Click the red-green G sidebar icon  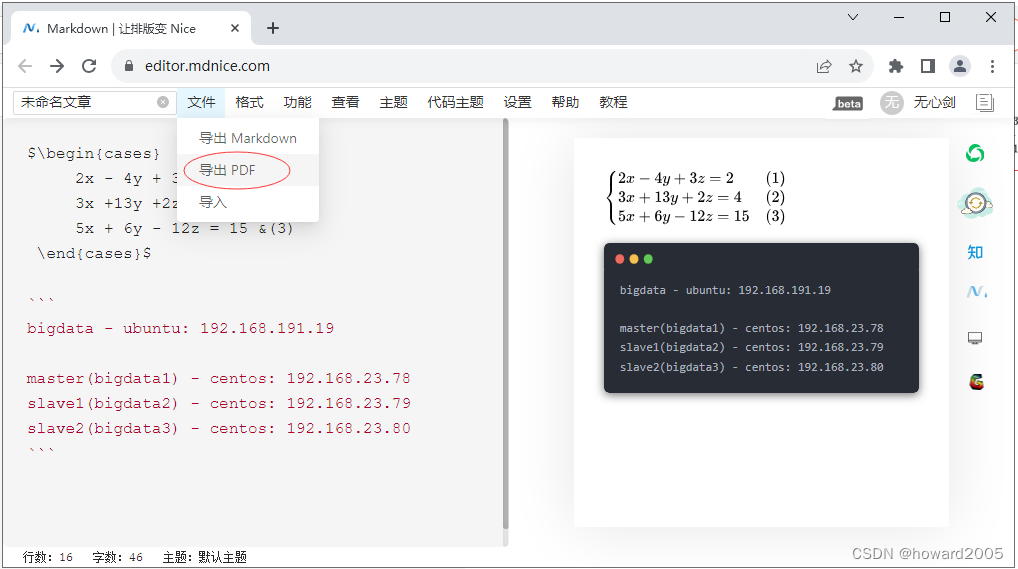[x=976, y=382]
